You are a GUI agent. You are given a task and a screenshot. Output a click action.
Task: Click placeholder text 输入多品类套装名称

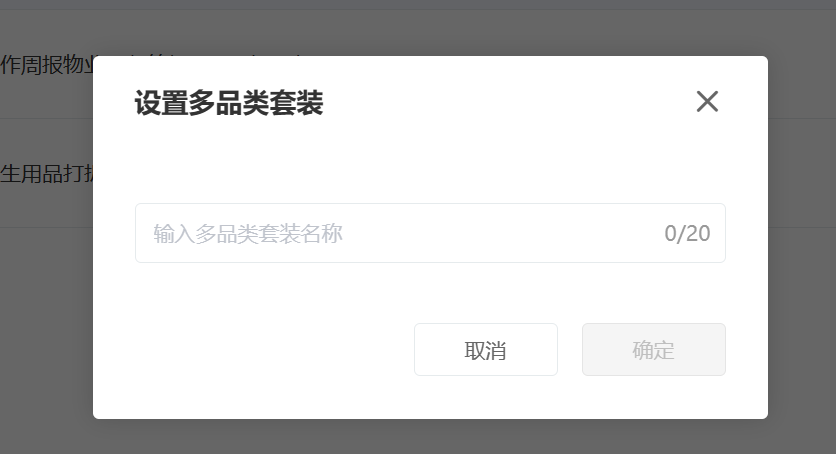coord(248,233)
